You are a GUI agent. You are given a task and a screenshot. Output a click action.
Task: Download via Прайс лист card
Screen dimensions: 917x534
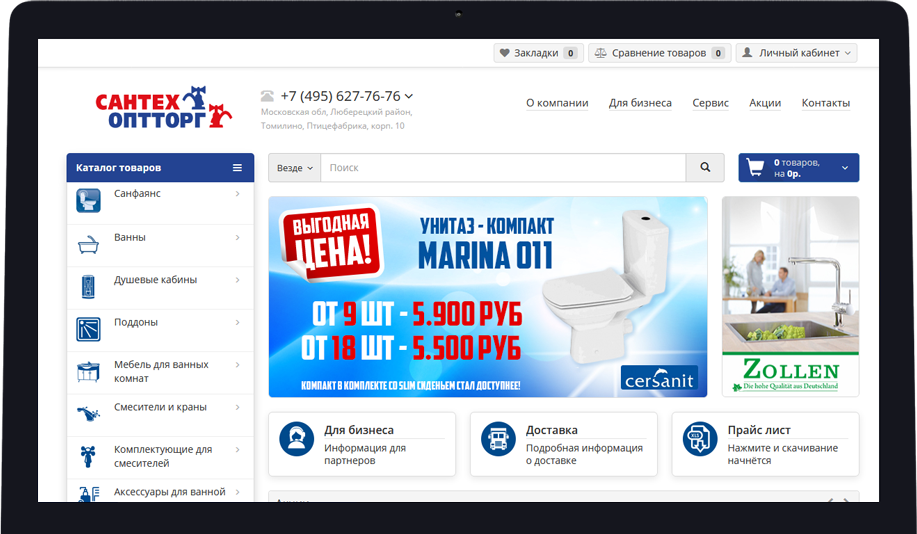766,445
